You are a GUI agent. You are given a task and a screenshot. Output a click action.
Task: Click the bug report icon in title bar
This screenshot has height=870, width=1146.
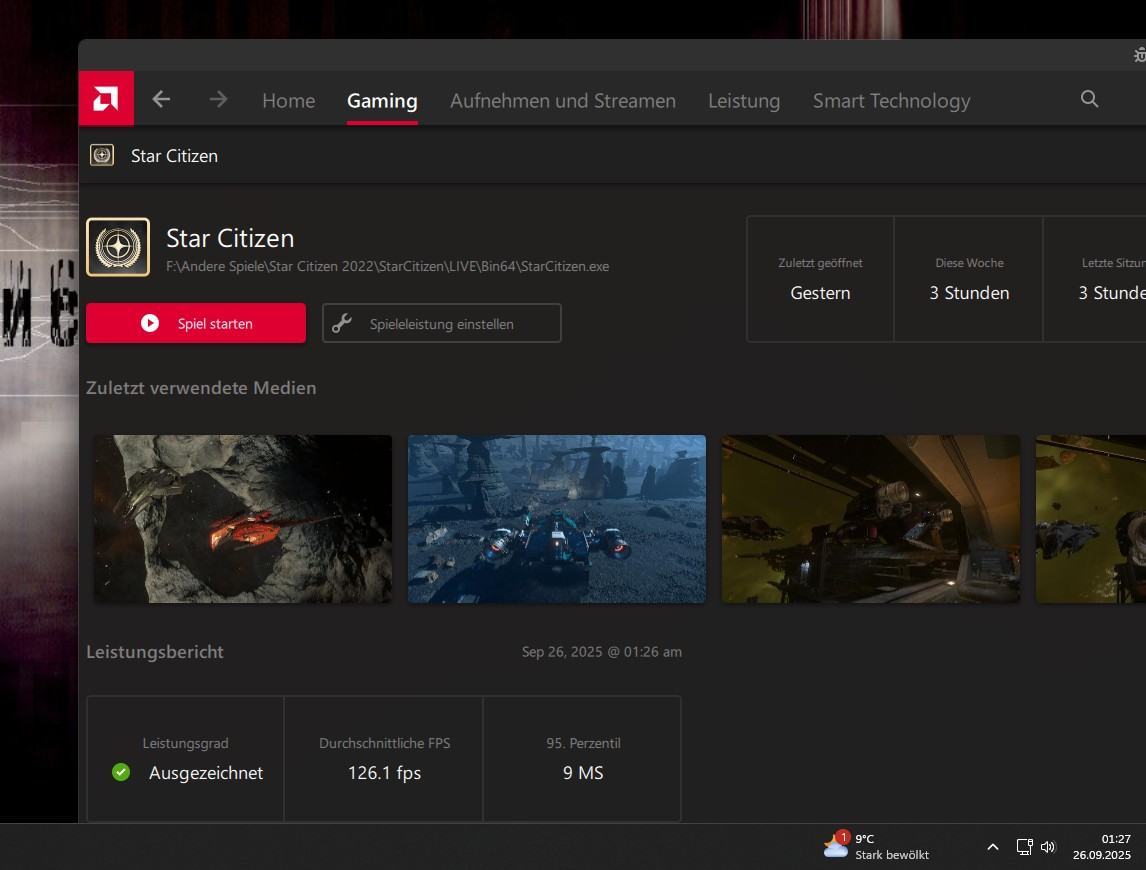coord(1139,56)
